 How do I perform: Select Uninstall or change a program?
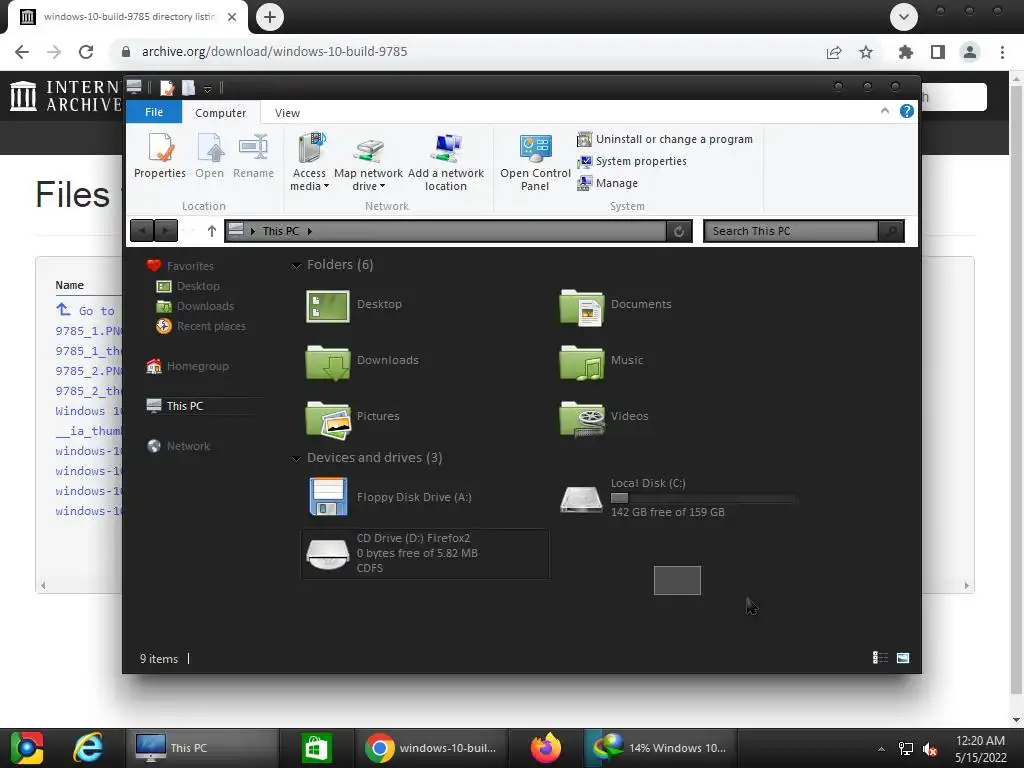point(665,139)
